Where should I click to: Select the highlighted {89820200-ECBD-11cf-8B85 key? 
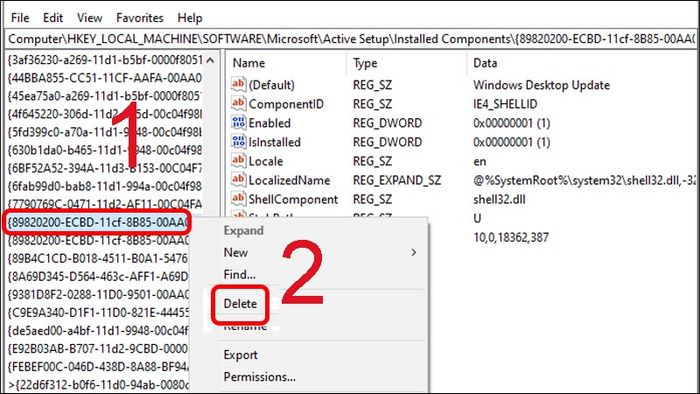click(x=98, y=222)
